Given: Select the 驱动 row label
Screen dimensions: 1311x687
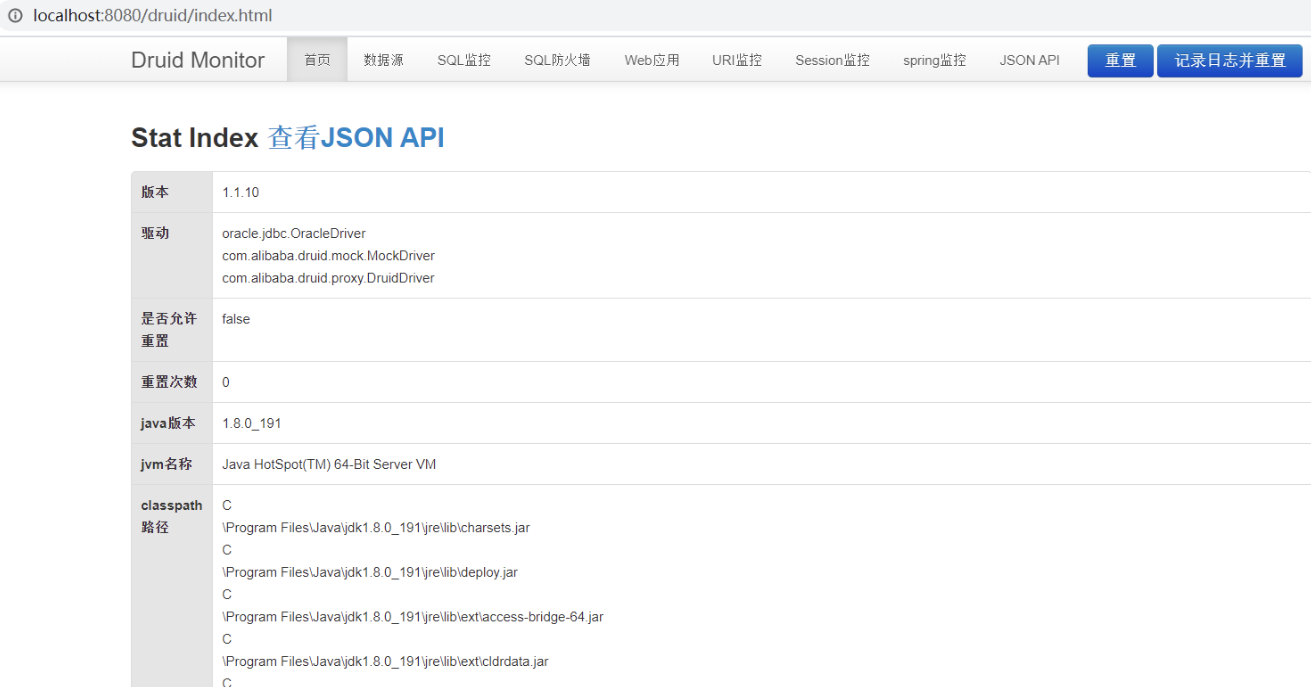Looking at the screenshot, I should point(155,233).
